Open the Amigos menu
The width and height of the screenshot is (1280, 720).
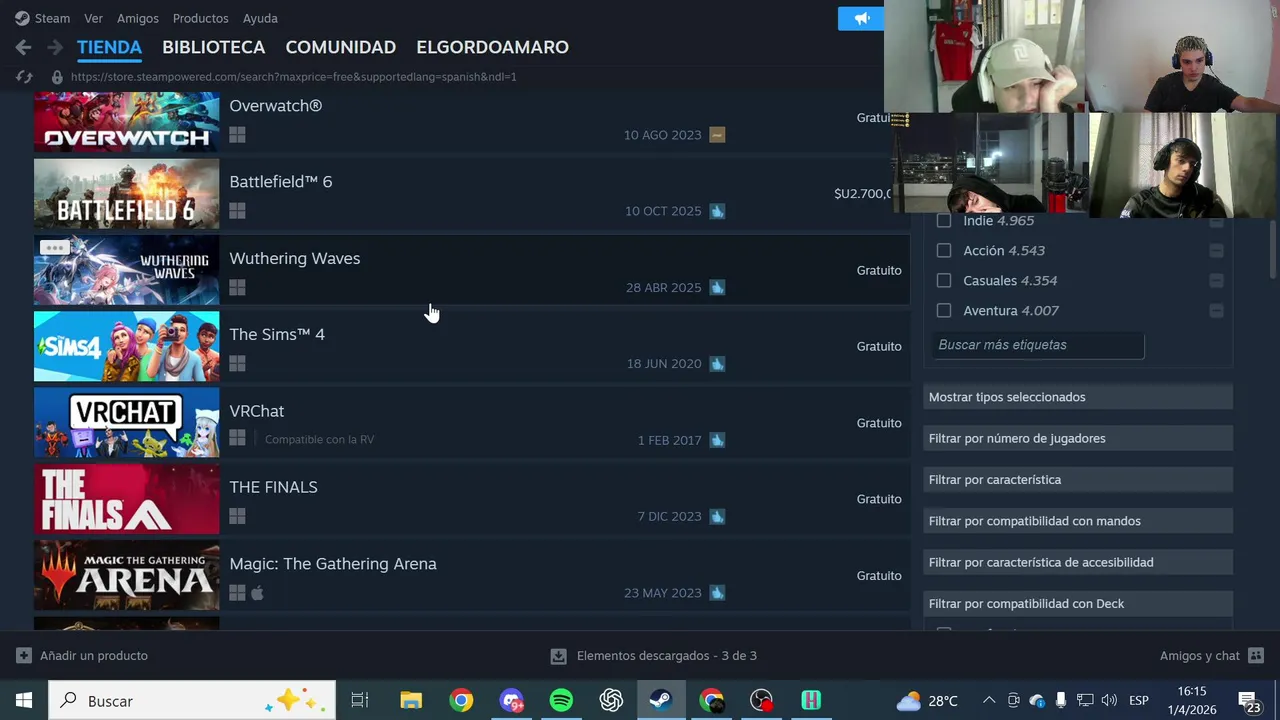(138, 18)
